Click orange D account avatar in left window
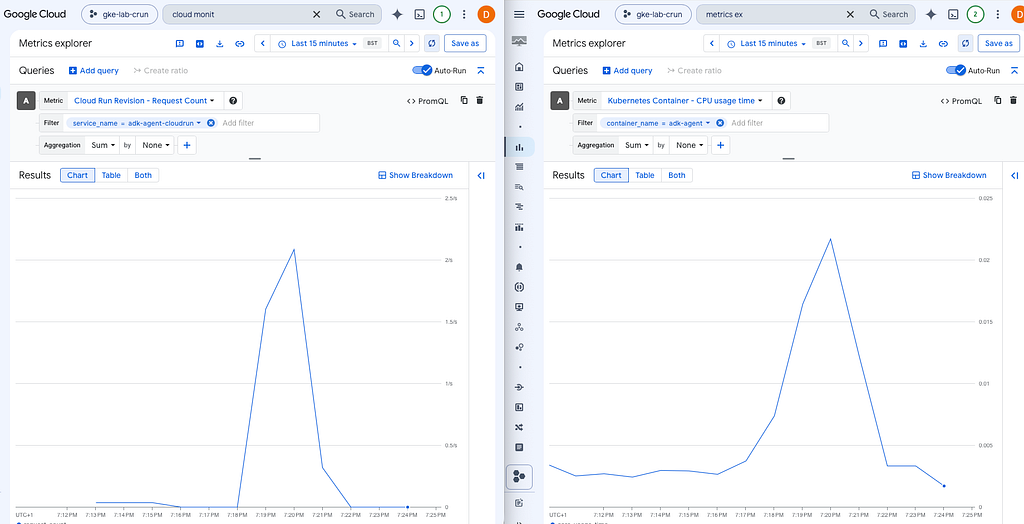The width and height of the screenshot is (1024, 524). (487, 14)
